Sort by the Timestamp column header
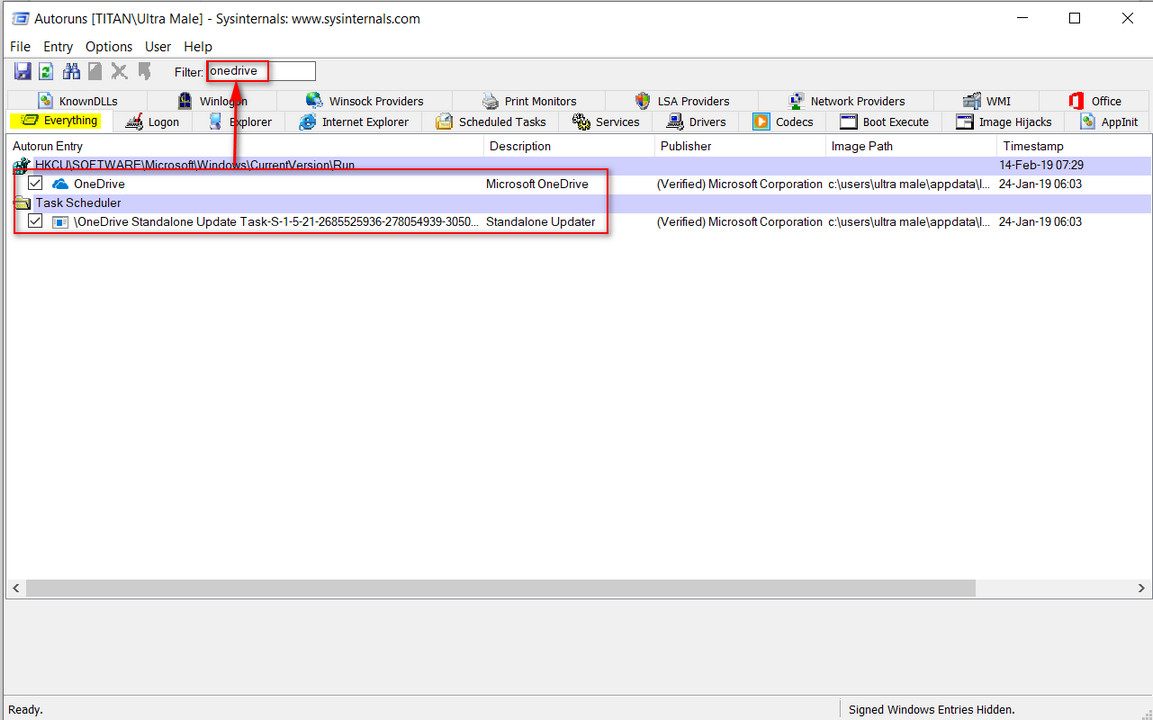1153x720 pixels. click(1074, 146)
